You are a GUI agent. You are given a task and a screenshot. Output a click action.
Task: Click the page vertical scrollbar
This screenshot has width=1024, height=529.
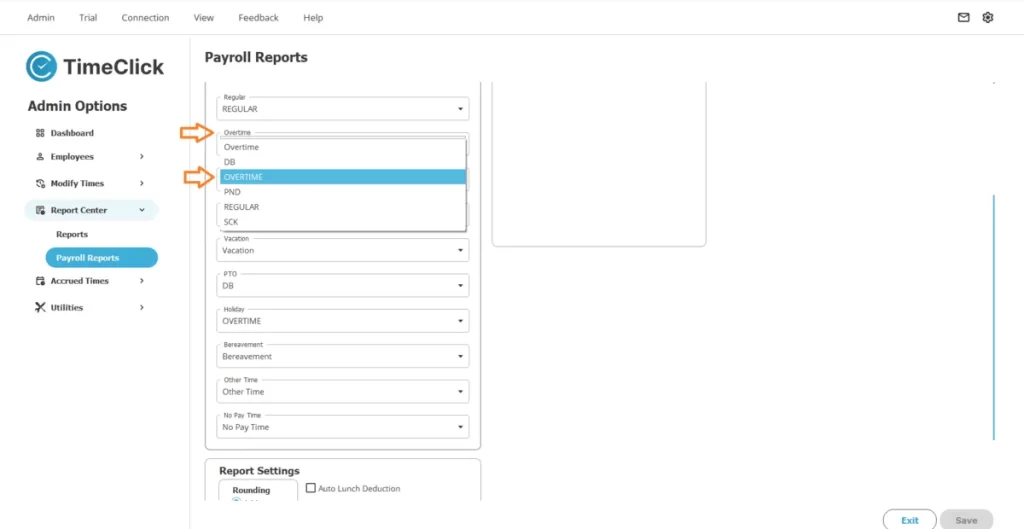[993, 317]
